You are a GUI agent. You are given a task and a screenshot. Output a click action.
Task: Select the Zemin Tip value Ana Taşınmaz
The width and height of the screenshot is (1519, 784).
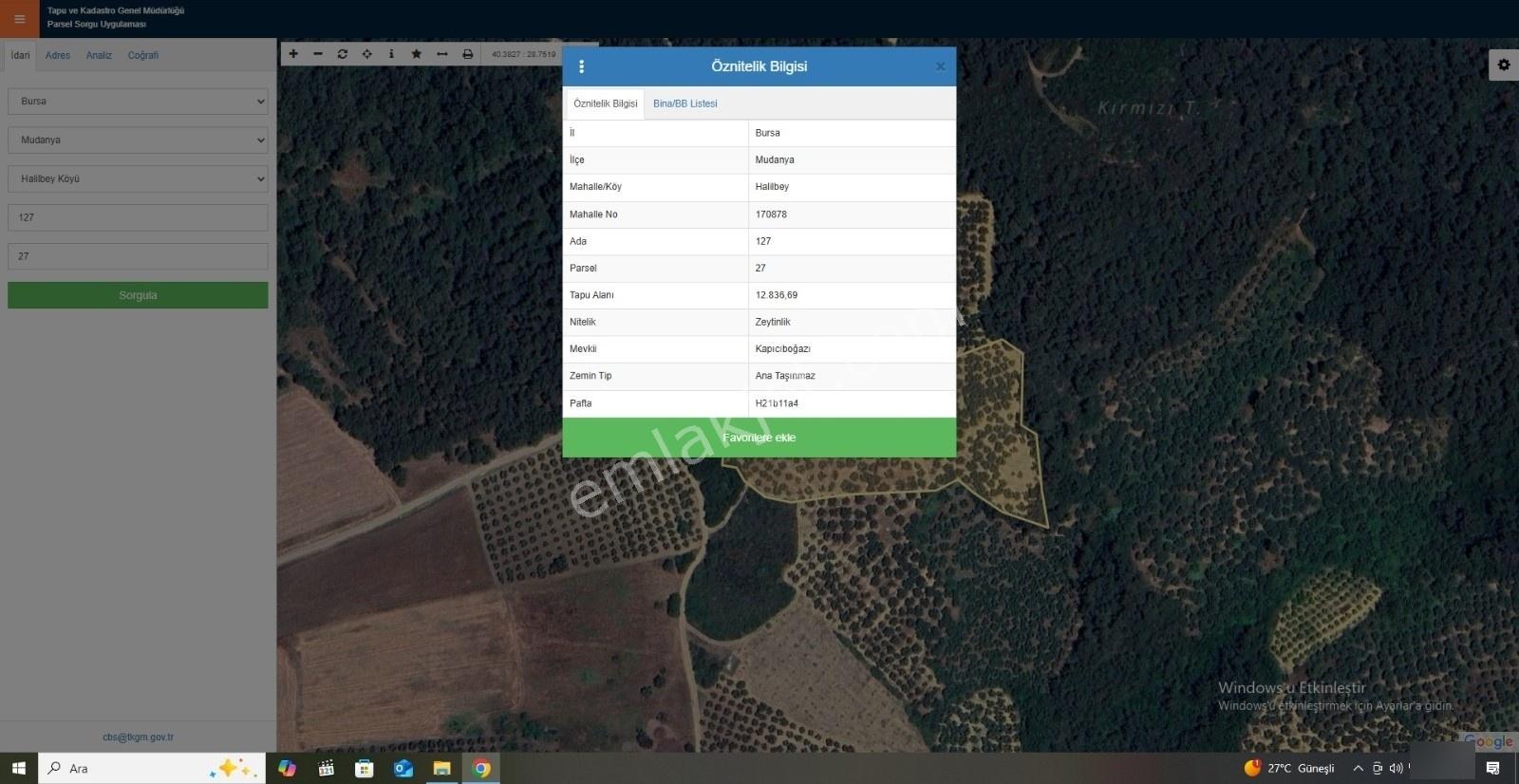click(785, 376)
